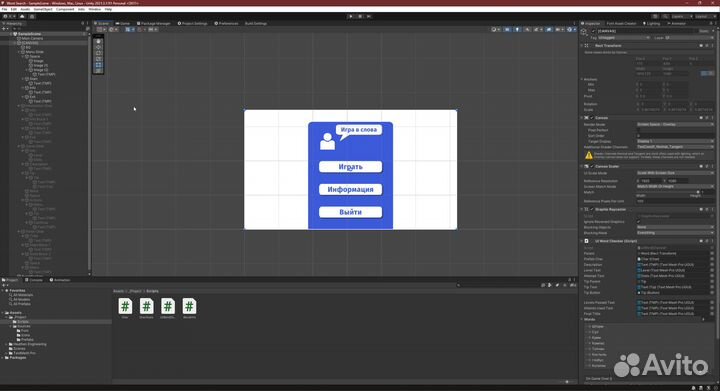Open the Target Display dropdown
720x391 pixels.
pos(675,141)
